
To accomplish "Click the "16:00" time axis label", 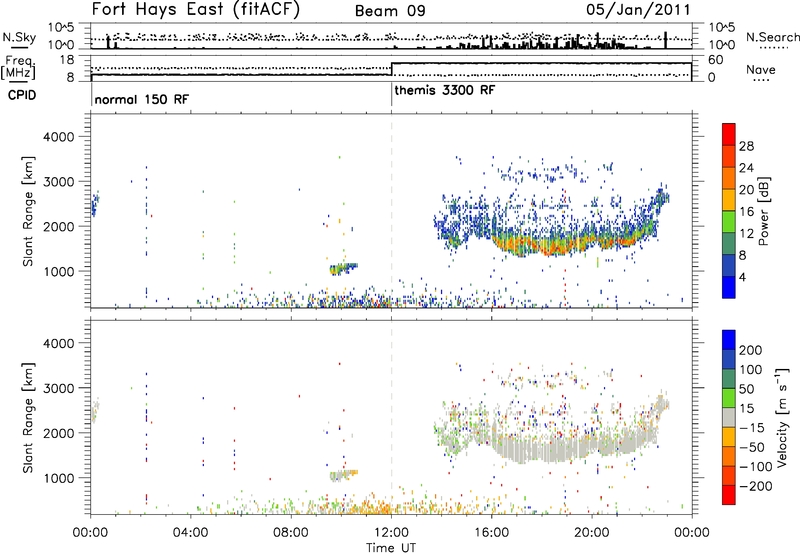I will tap(491, 533).
